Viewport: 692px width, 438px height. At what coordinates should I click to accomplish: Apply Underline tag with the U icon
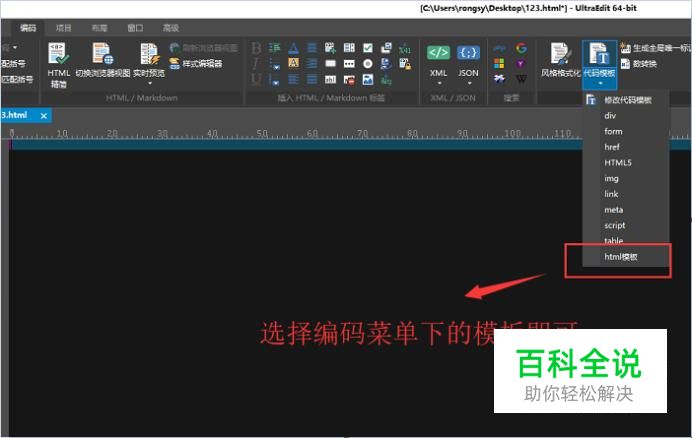256,79
